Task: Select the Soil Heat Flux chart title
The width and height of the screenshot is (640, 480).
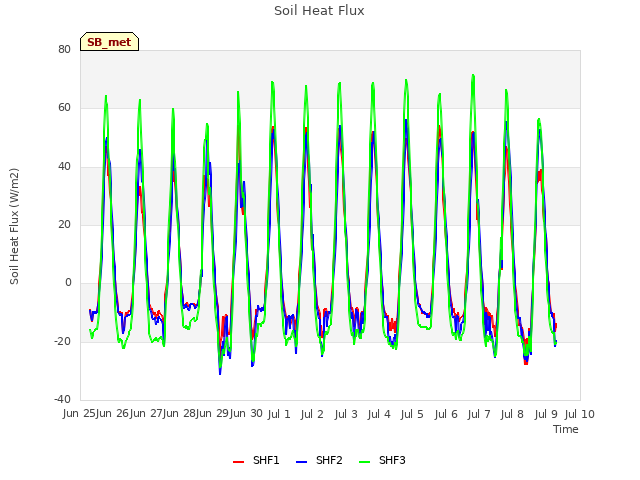Action: pos(319,11)
